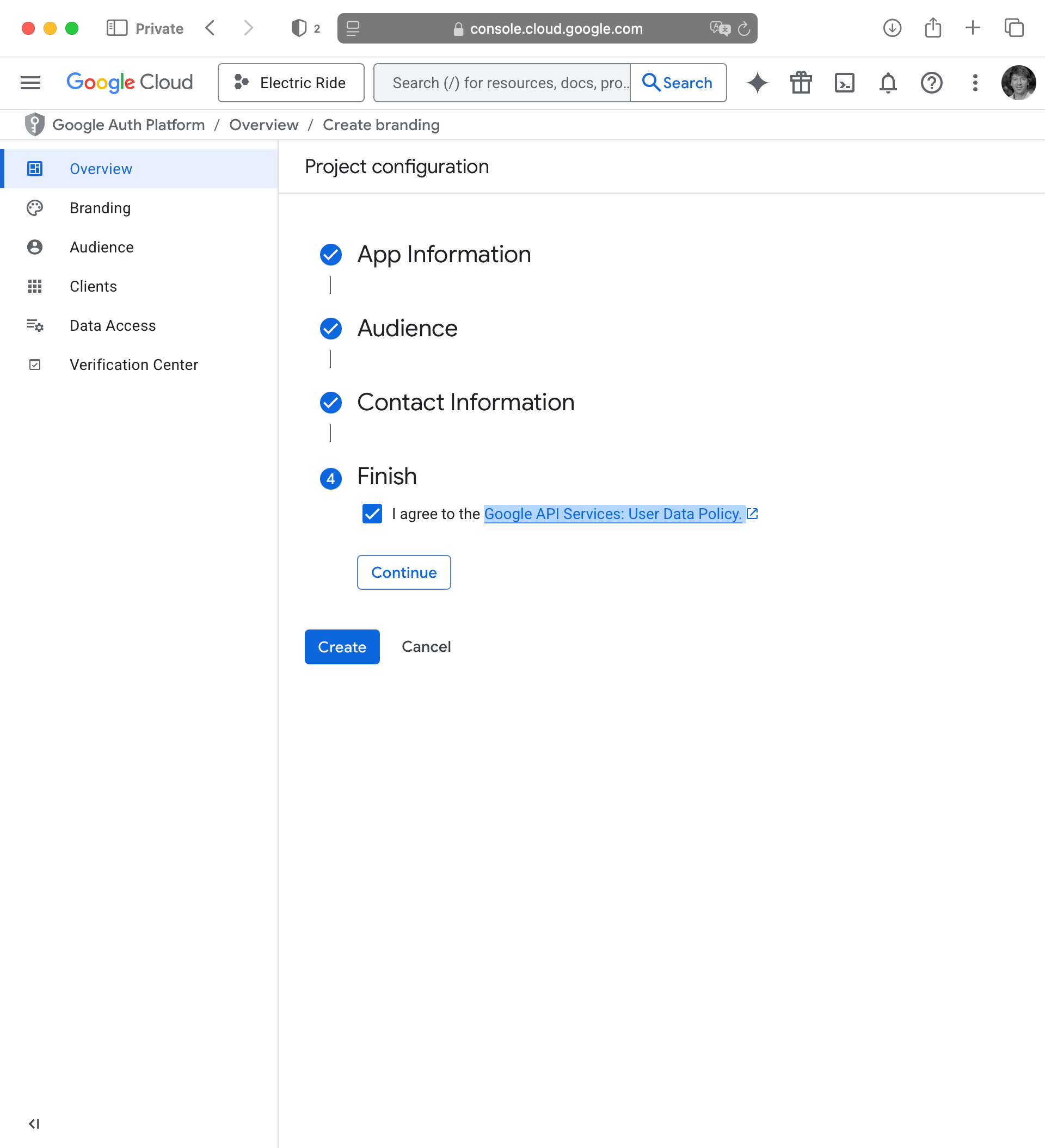Screen dimensions: 1045x1148
Task: Open the Gemini AI assistant sparkle icon
Action: 757,83
